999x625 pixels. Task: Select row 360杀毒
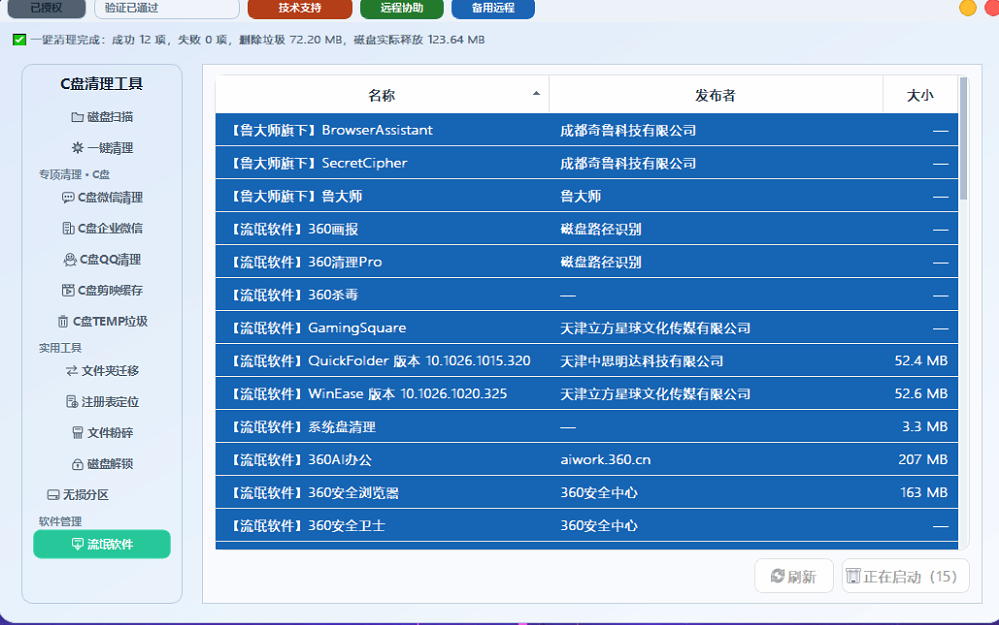coord(587,295)
